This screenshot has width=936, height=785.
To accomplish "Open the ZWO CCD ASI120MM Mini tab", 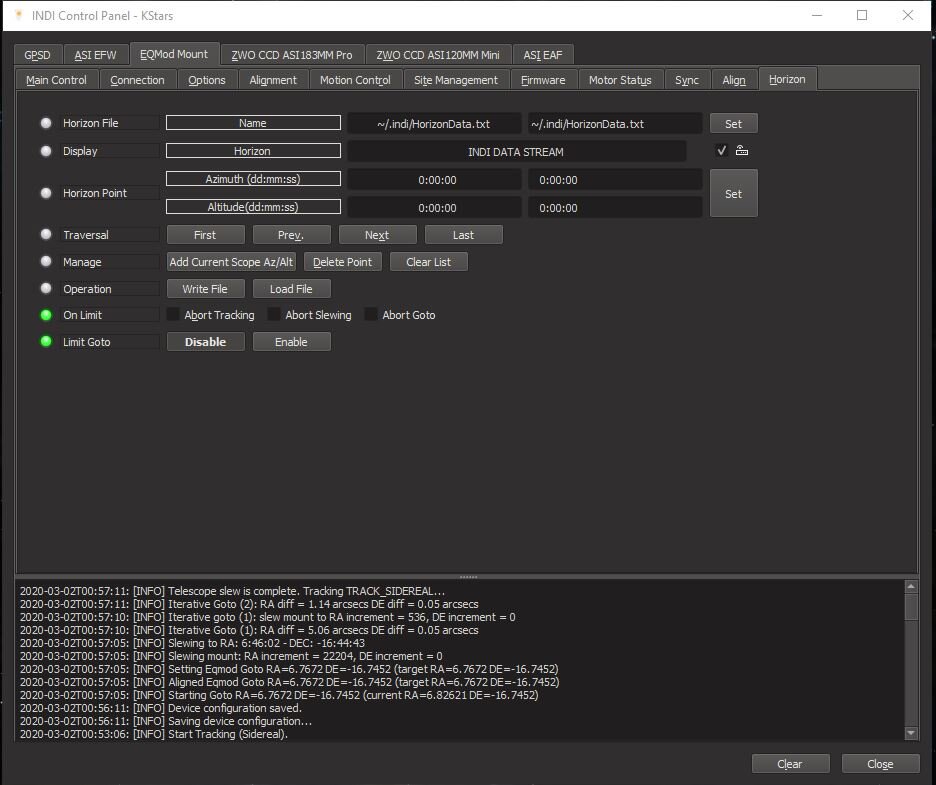I will (x=438, y=55).
